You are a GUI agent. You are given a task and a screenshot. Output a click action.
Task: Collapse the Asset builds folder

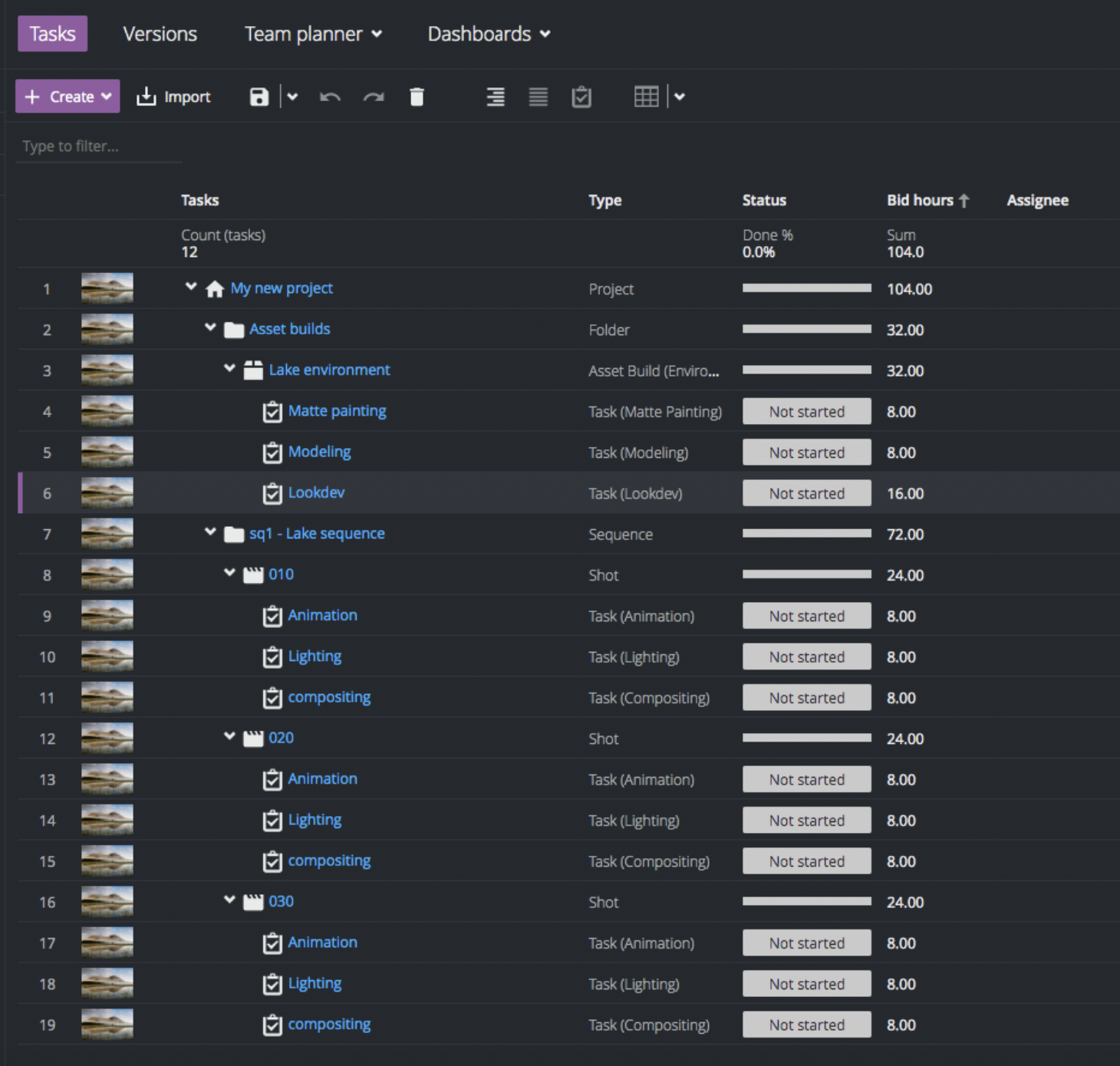pyautogui.click(x=210, y=327)
